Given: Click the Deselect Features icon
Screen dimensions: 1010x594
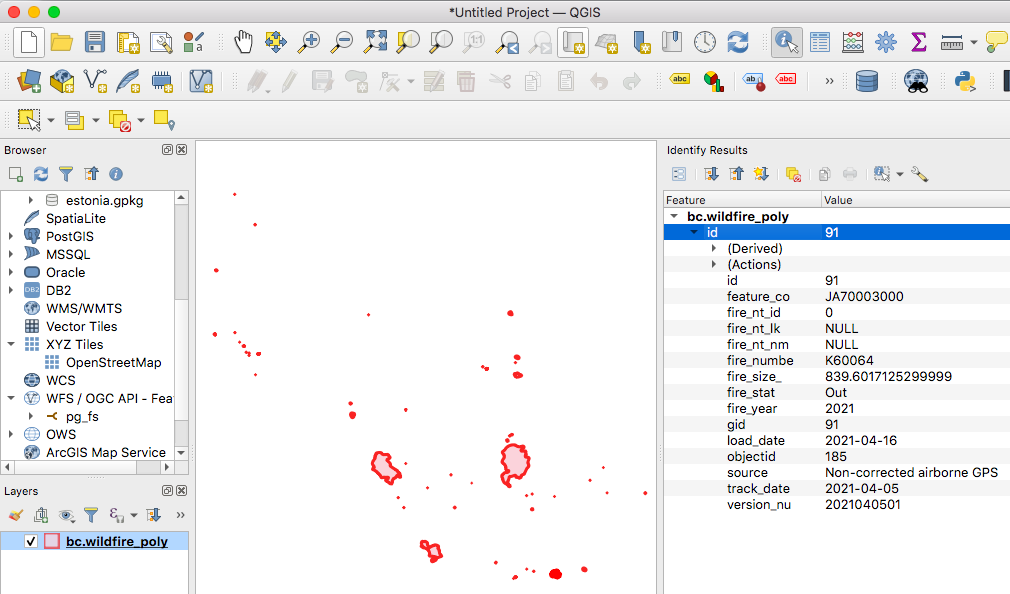Looking at the screenshot, I should tap(120, 120).
